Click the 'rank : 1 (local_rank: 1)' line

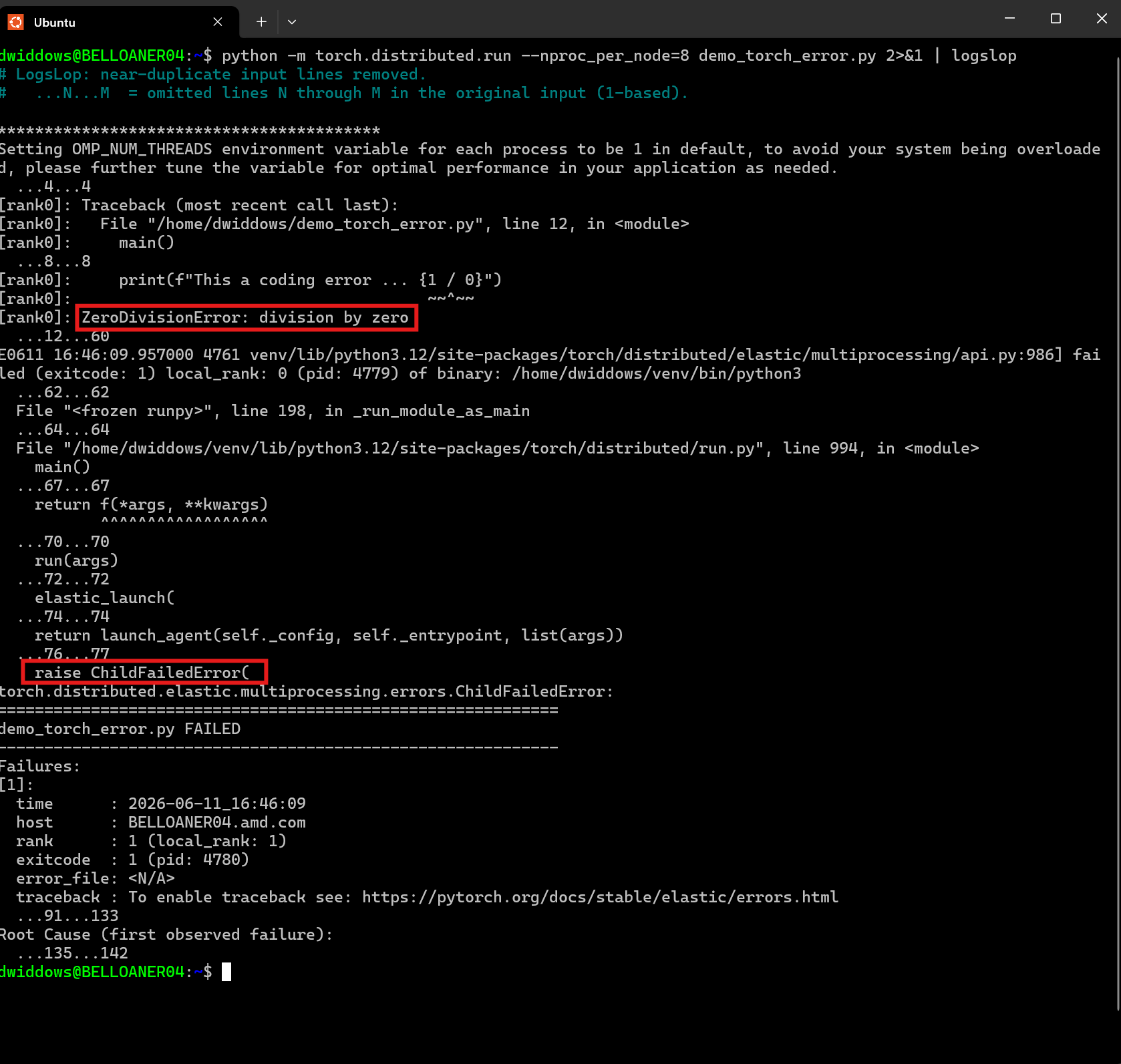coord(152,841)
